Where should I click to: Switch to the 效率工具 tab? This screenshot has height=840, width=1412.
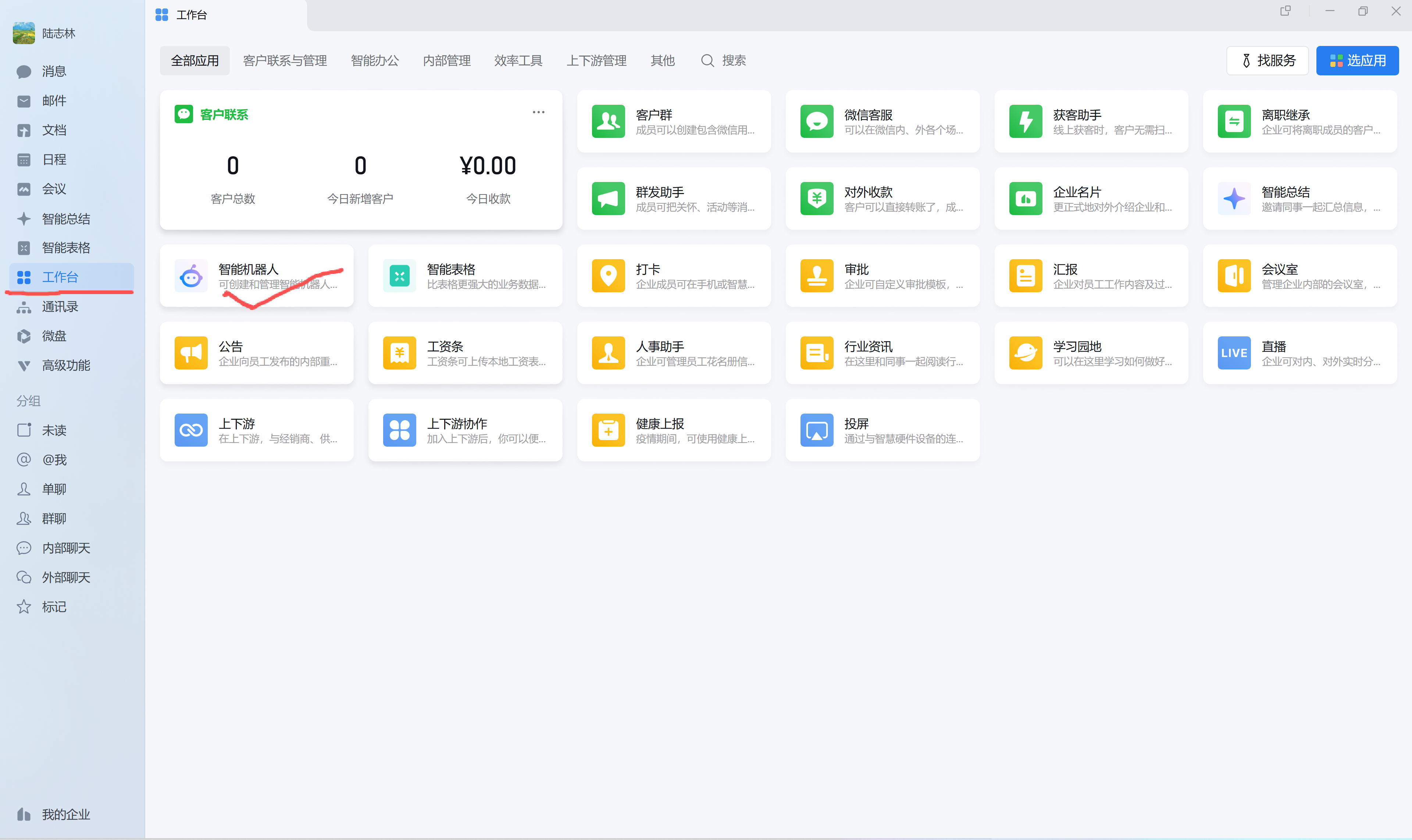(x=518, y=61)
